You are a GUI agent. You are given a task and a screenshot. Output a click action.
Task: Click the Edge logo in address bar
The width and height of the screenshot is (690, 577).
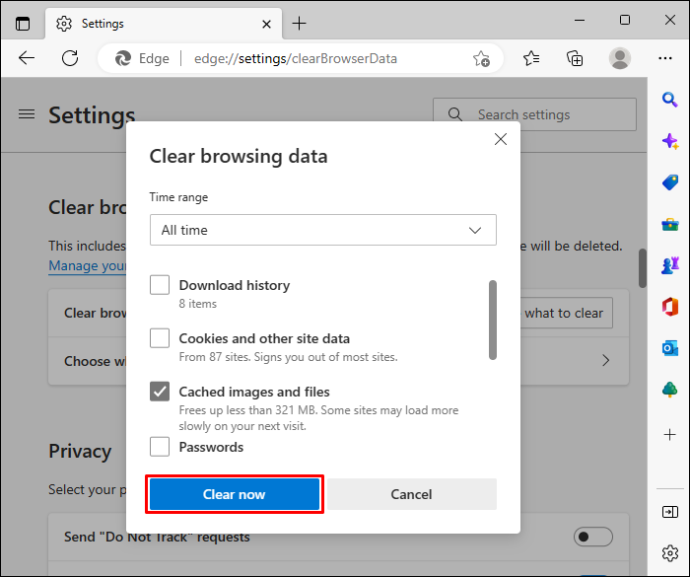pyautogui.click(x=123, y=58)
